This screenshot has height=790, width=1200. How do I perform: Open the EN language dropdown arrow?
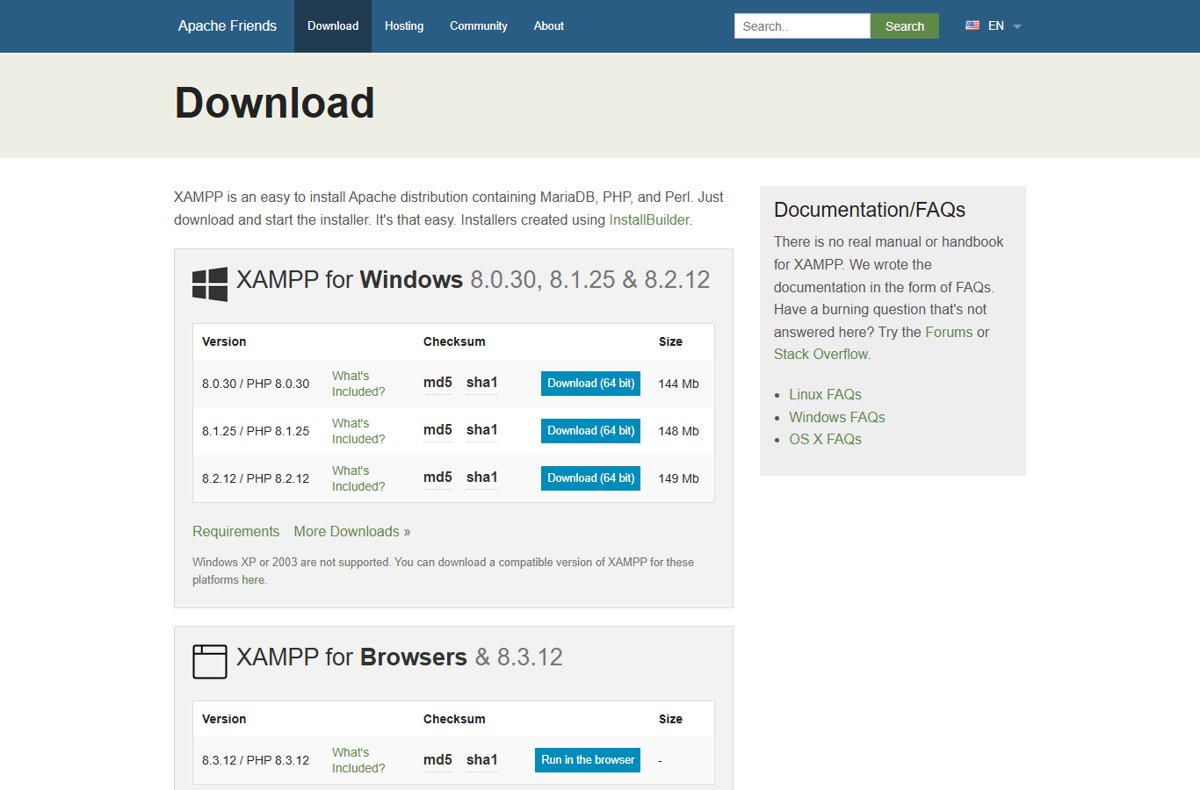1017,26
